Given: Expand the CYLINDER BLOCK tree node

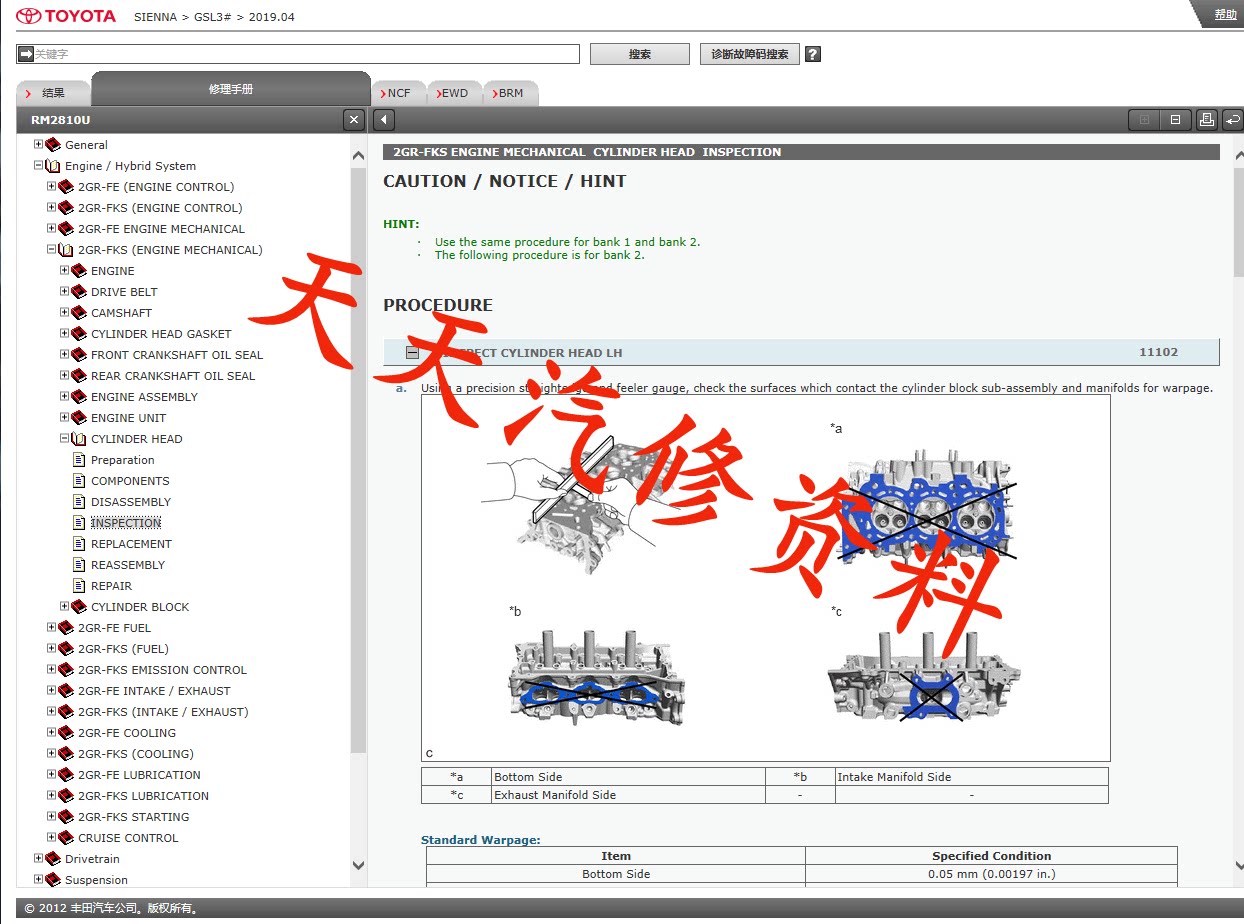Looking at the screenshot, I should pyautogui.click(x=65, y=607).
